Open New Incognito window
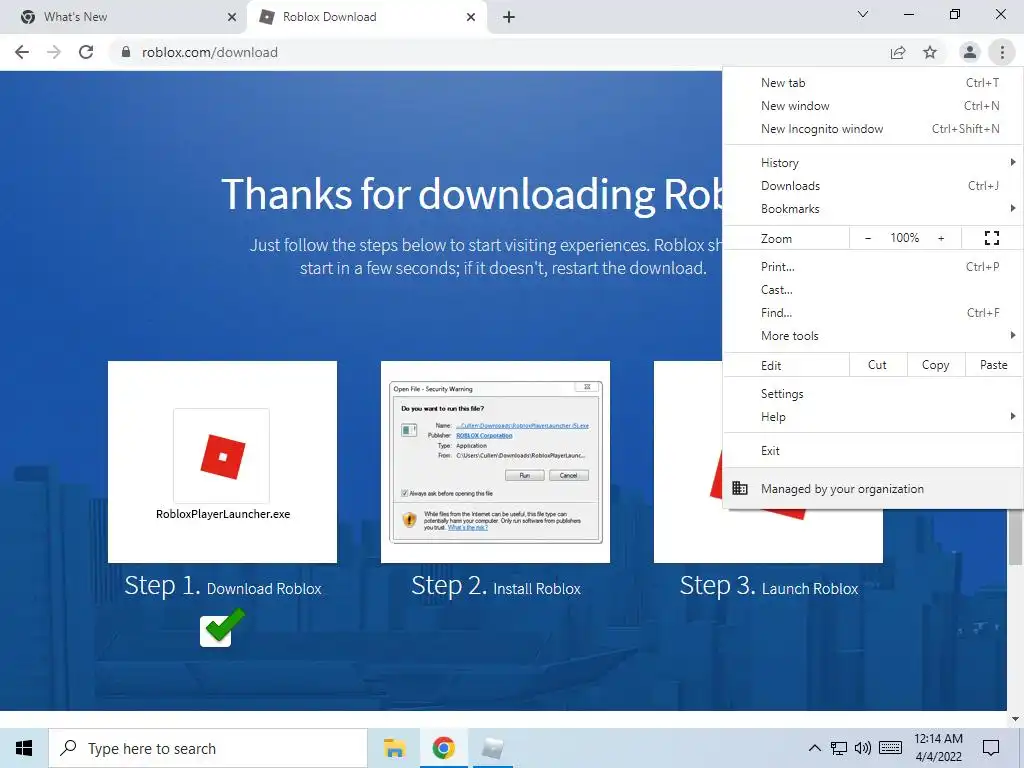1024x768 pixels. click(873, 129)
